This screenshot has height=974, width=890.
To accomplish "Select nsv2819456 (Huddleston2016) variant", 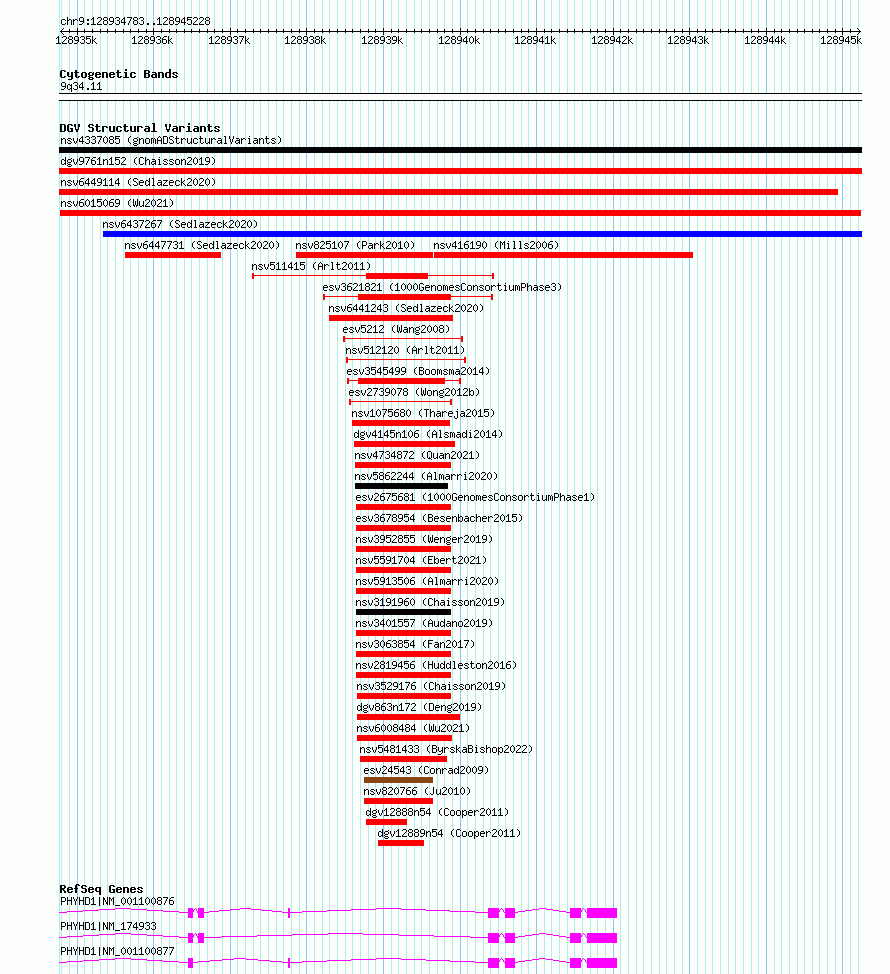I will point(435,666).
